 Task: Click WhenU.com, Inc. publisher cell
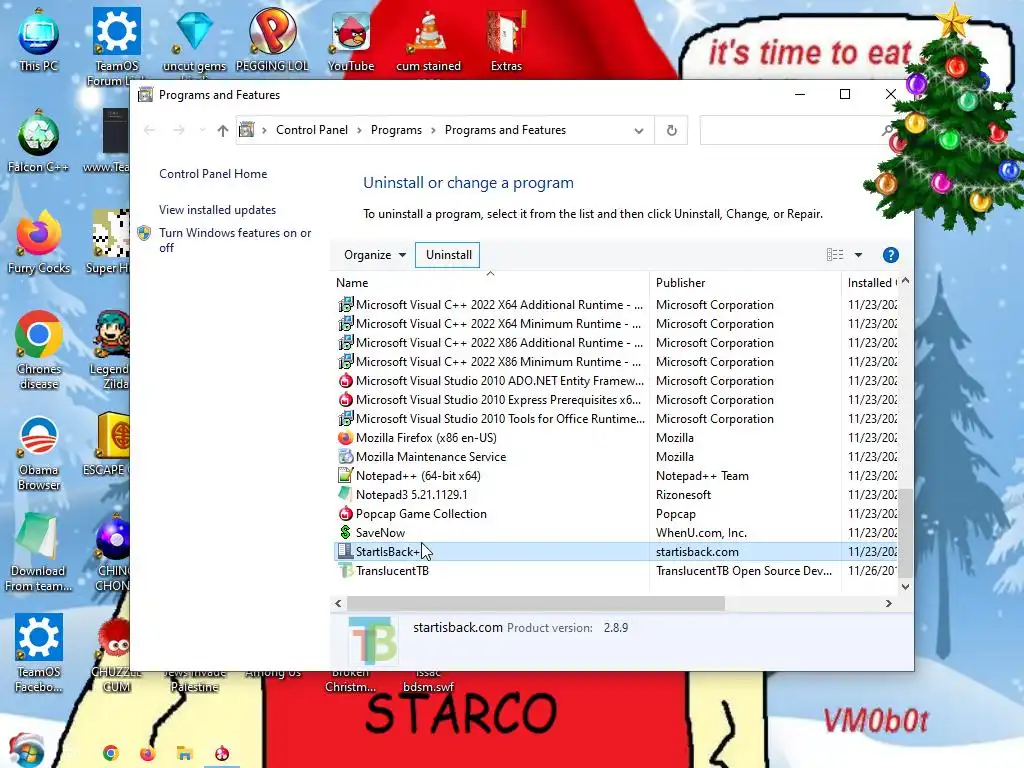coord(701,533)
